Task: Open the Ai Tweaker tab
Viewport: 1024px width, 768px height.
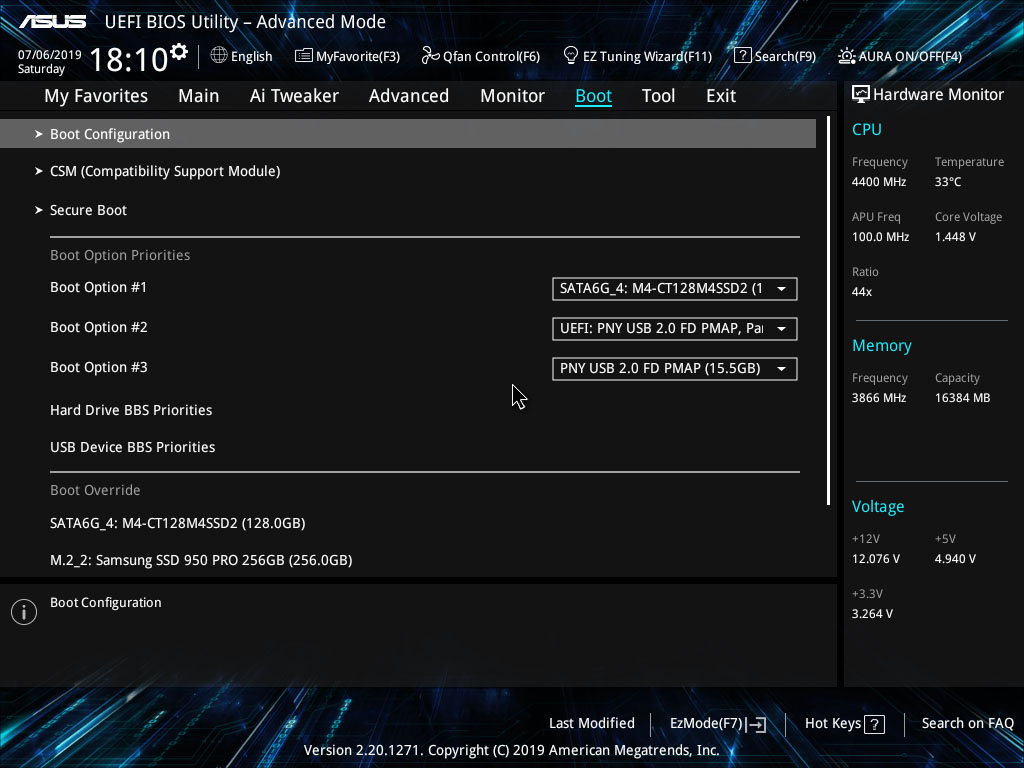Action: click(294, 96)
